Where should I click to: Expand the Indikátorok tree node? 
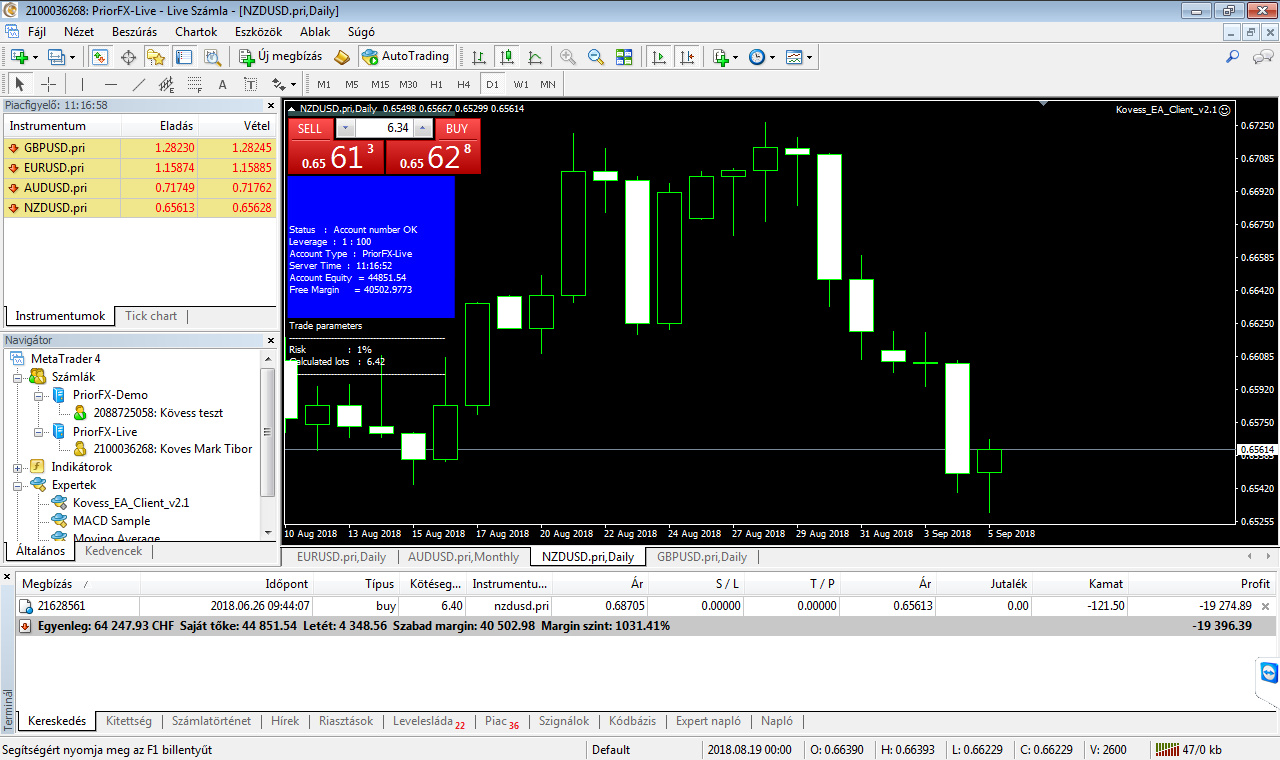coord(19,467)
